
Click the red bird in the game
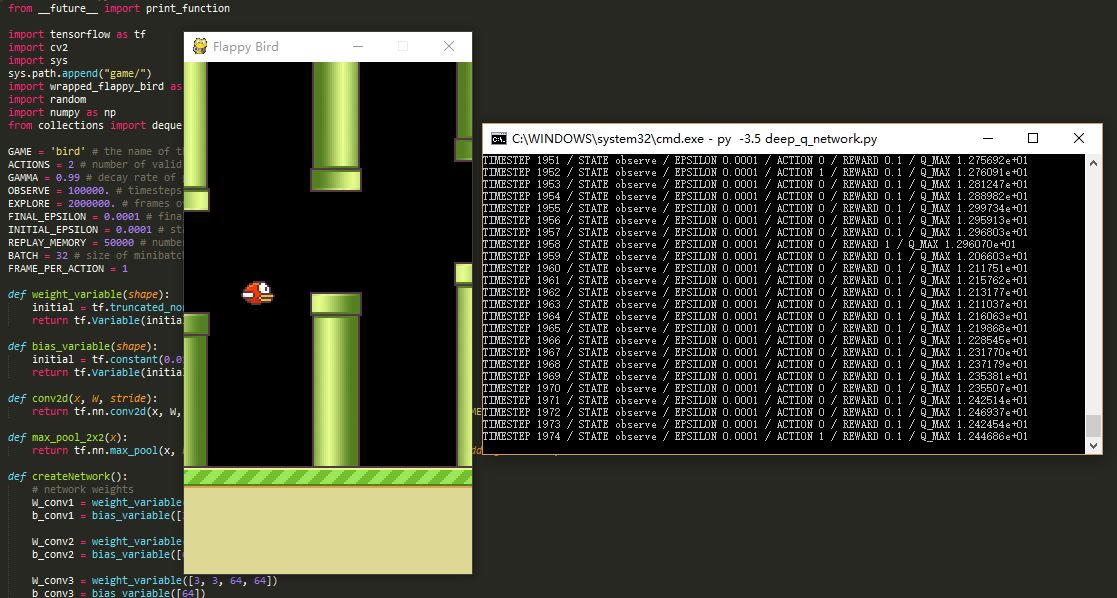[x=258, y=292]
